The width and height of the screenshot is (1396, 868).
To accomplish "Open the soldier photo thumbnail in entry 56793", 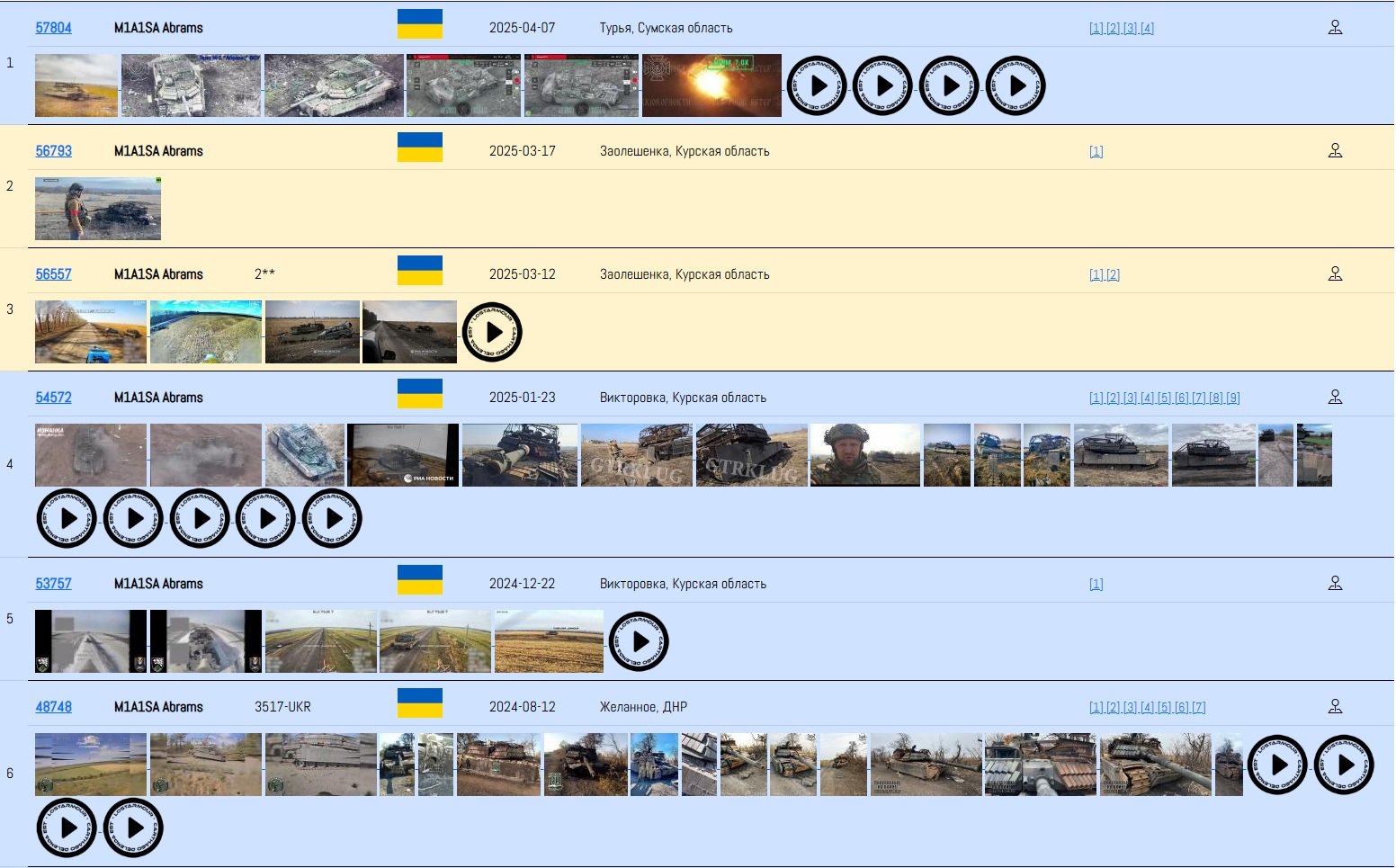I will click(98, 209).
